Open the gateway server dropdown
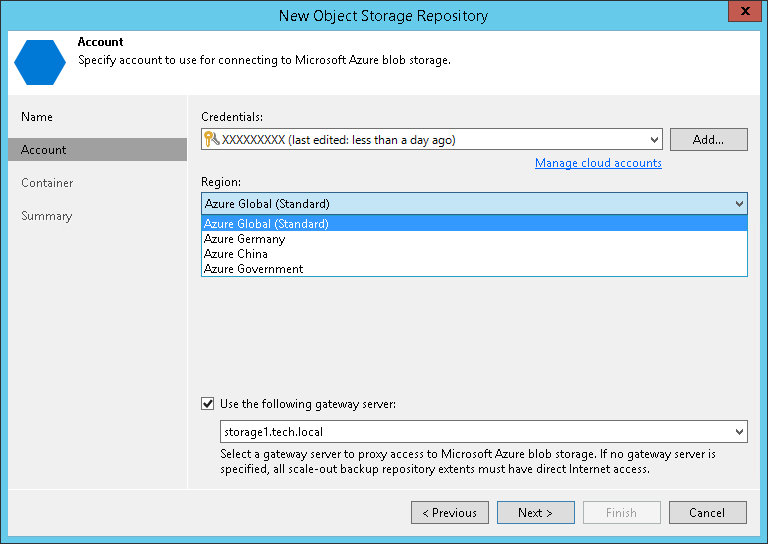The width and height of the screenshot is (768, 544). (x=739, y=432)
